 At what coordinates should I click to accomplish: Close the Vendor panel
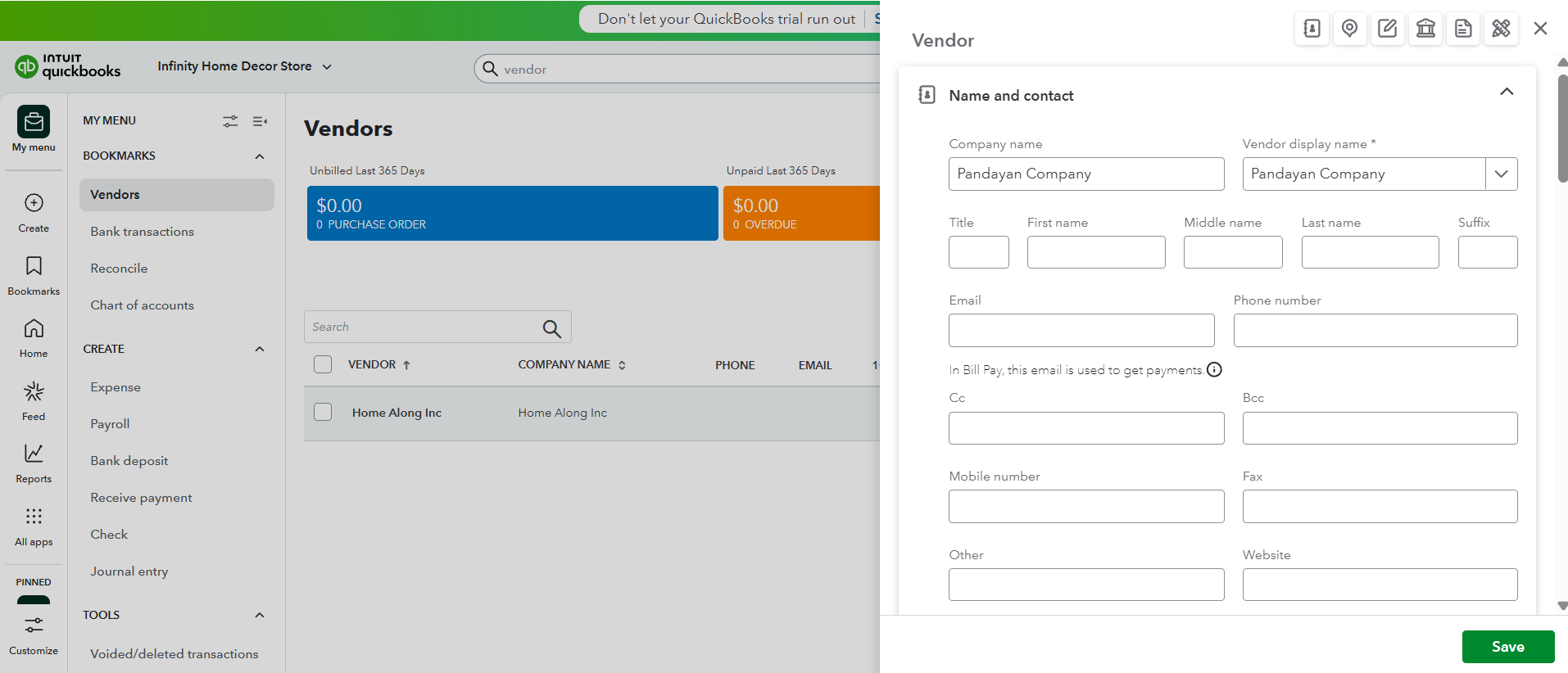(x=1540, y=29)
